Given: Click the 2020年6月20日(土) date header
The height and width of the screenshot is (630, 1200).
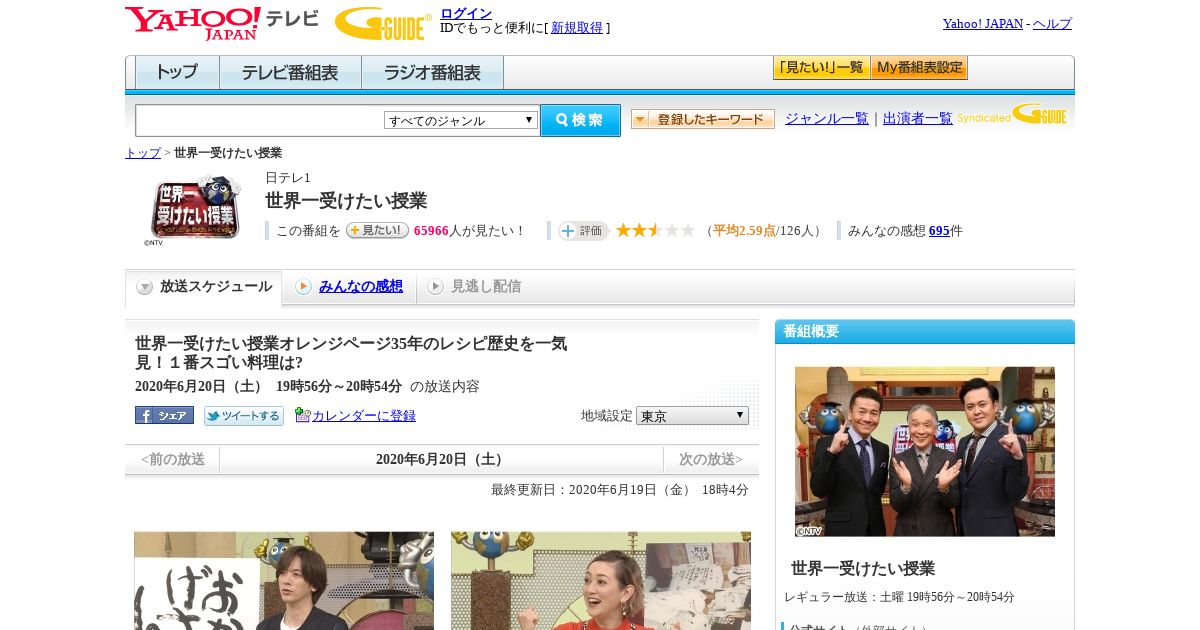Looking at the screenshot, I should (x=442, y=460).
